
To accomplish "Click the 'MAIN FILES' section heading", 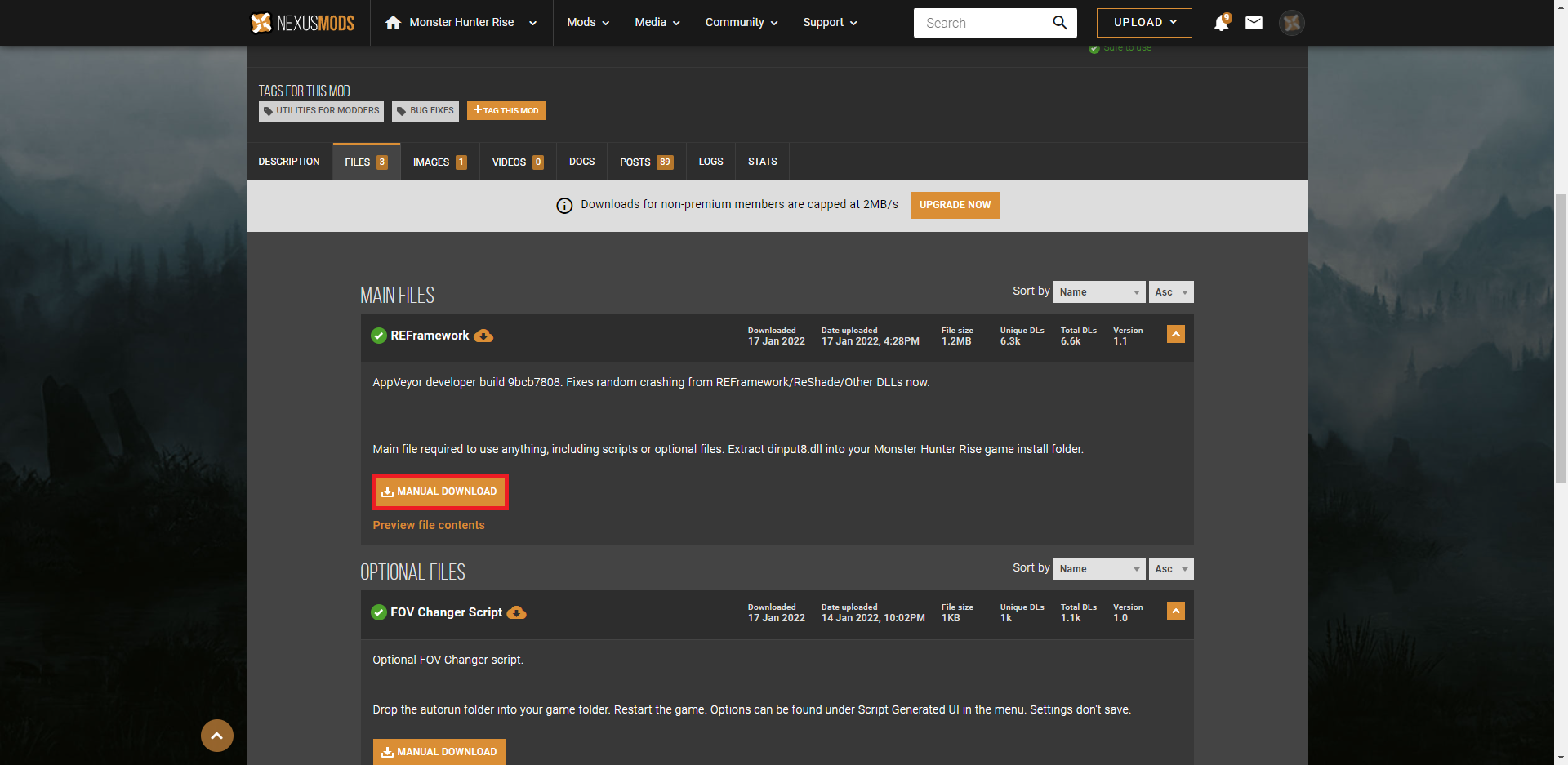I will [398, 296].
